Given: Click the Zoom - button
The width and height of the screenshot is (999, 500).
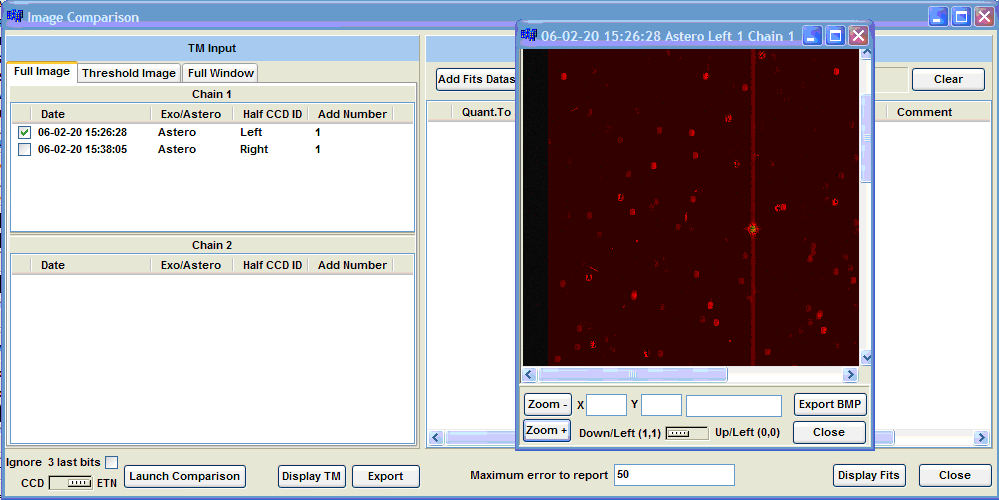Looking at the screenshot, I should (547, 405).
